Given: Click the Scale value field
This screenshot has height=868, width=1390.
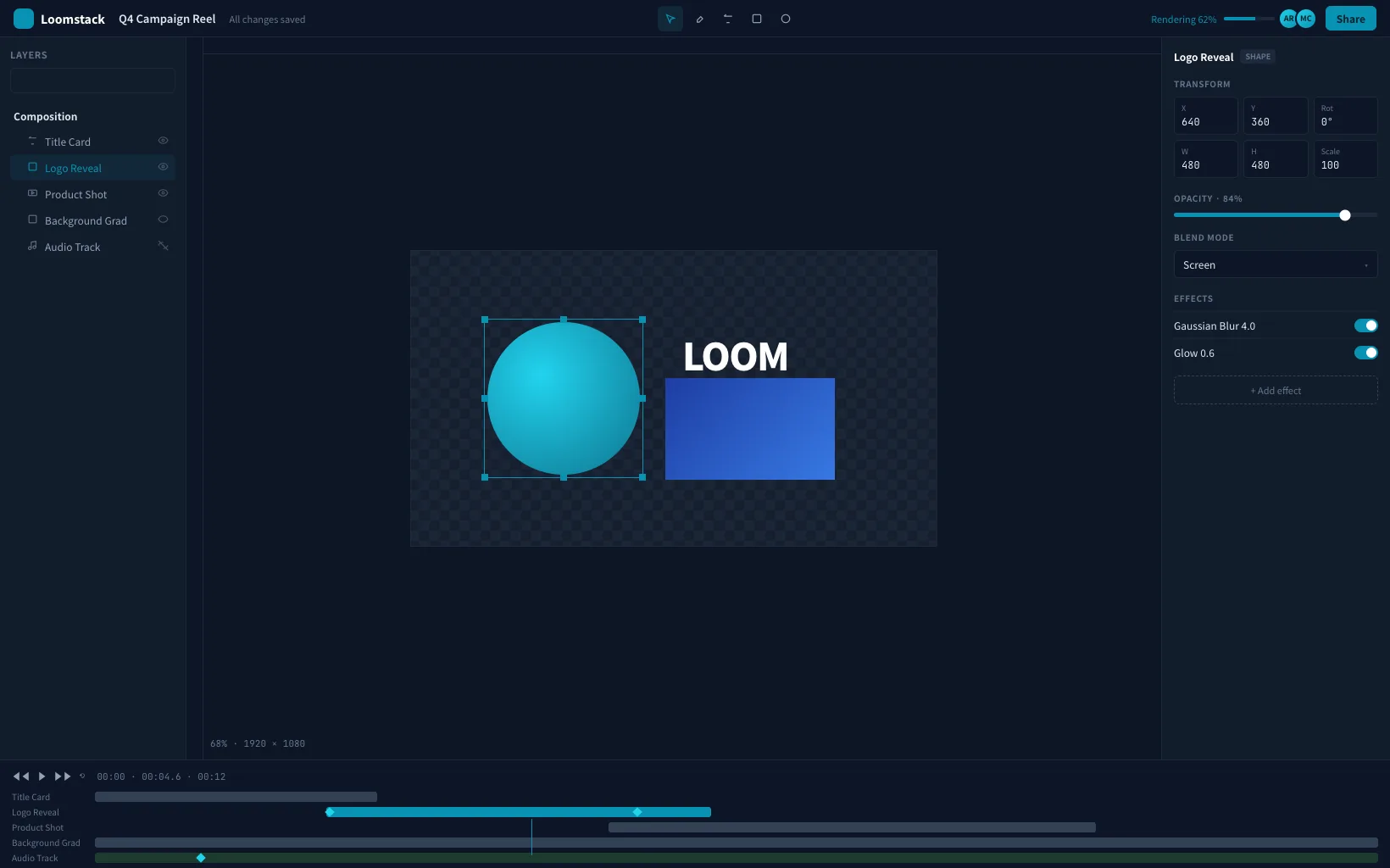Looking at the screenshot, I should coord(1345,159).
